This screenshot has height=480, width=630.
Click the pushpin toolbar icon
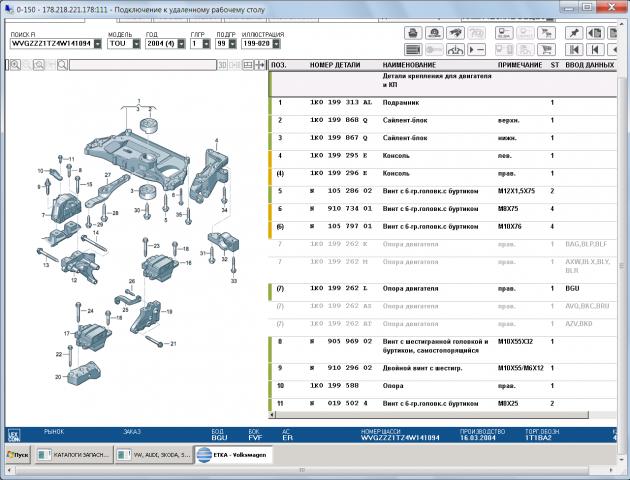tap(574, 33)
